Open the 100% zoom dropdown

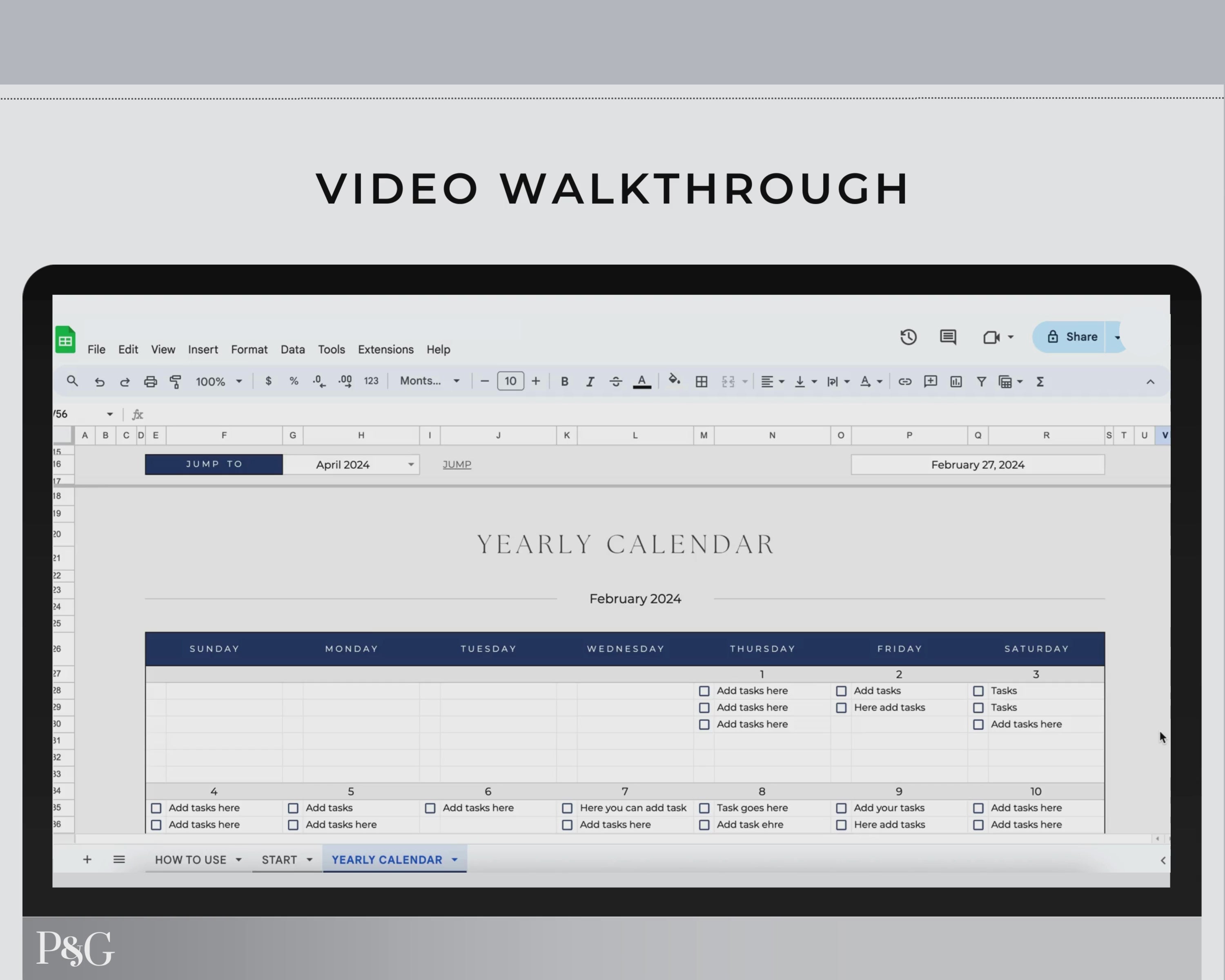[219, 382]
